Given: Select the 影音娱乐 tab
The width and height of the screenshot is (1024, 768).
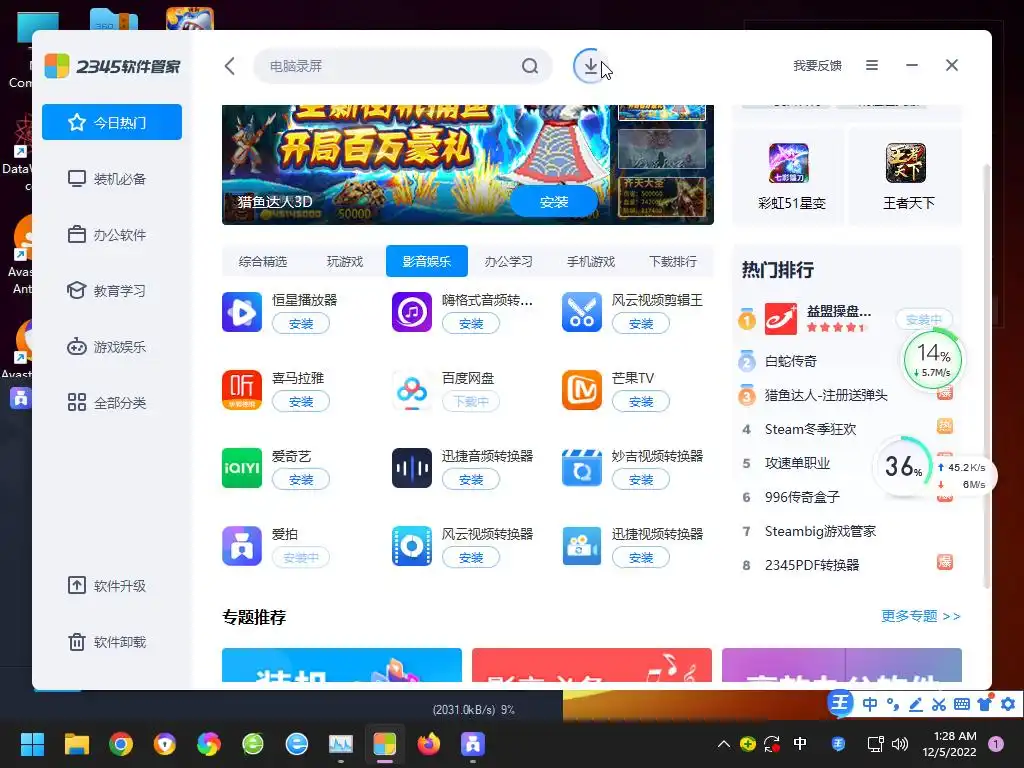Looking at the screenshot, I should [426, 261].
